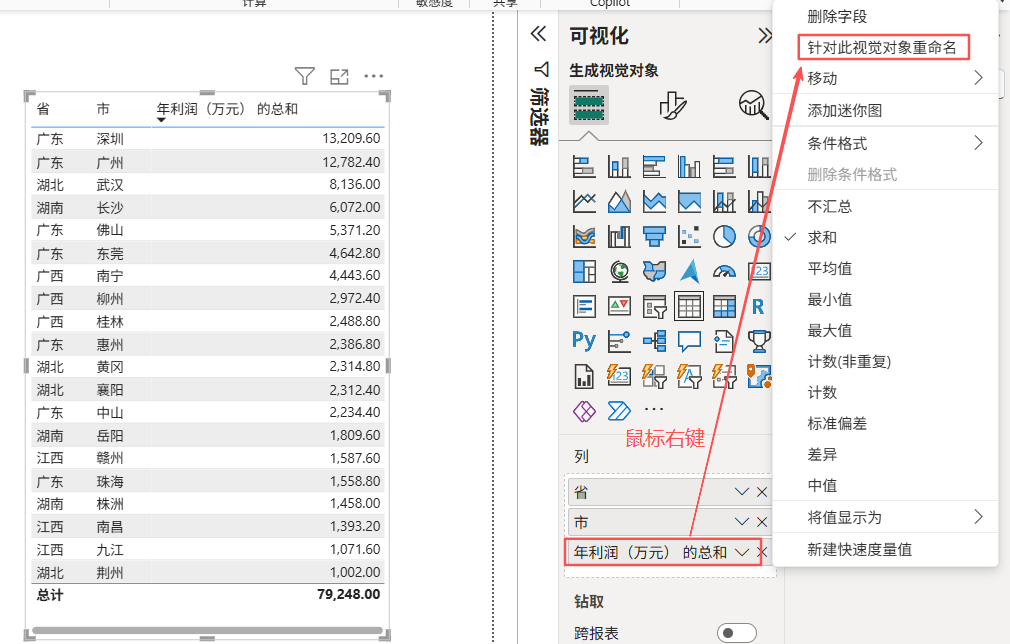Select the 深圳 cell in the table
Image resolution: width=1010 pixels, height=644 pixels.
point(110,138)
